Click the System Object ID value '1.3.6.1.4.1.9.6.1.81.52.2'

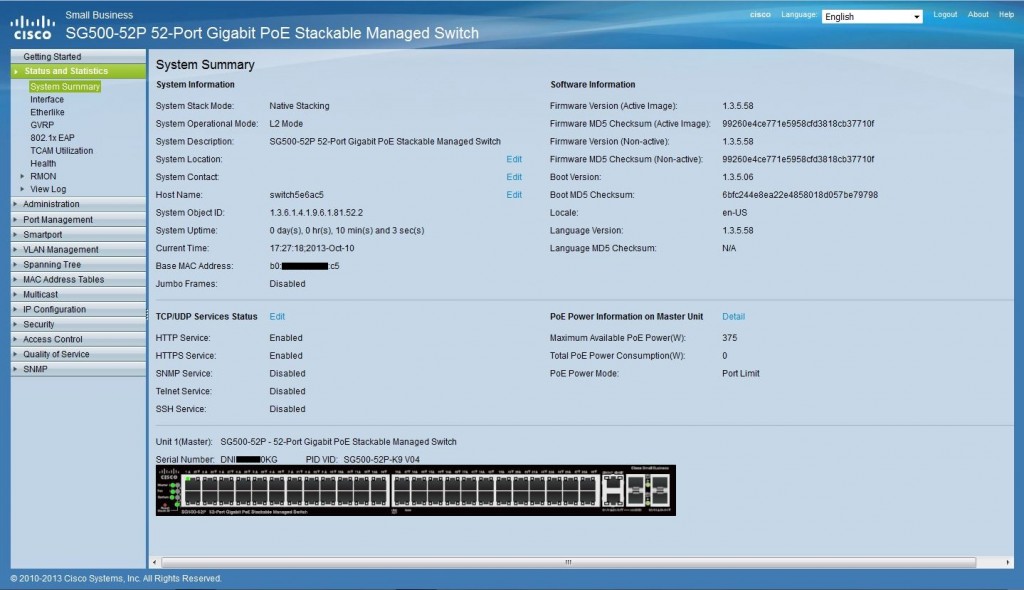click(316, 213)
